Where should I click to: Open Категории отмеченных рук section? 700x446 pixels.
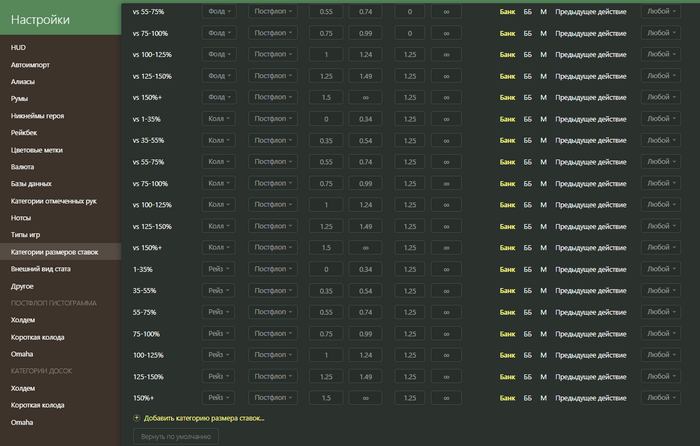(x=54, y=201)
